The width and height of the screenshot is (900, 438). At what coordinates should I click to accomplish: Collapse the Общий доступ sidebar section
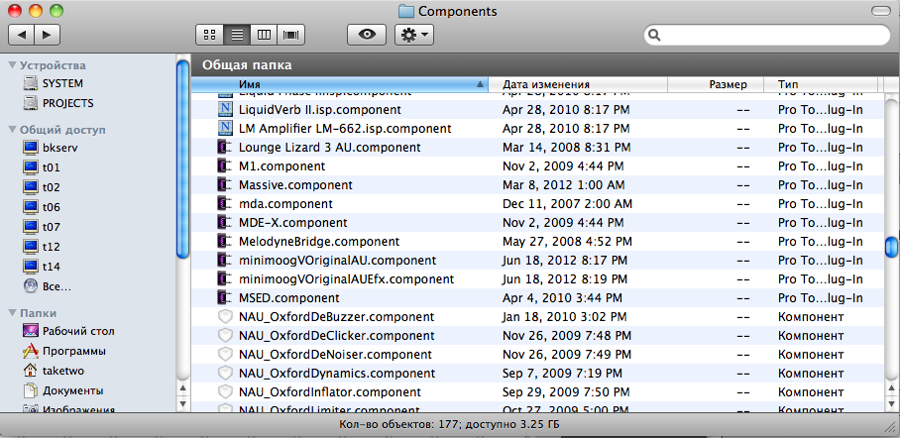[x=13, y=130]
